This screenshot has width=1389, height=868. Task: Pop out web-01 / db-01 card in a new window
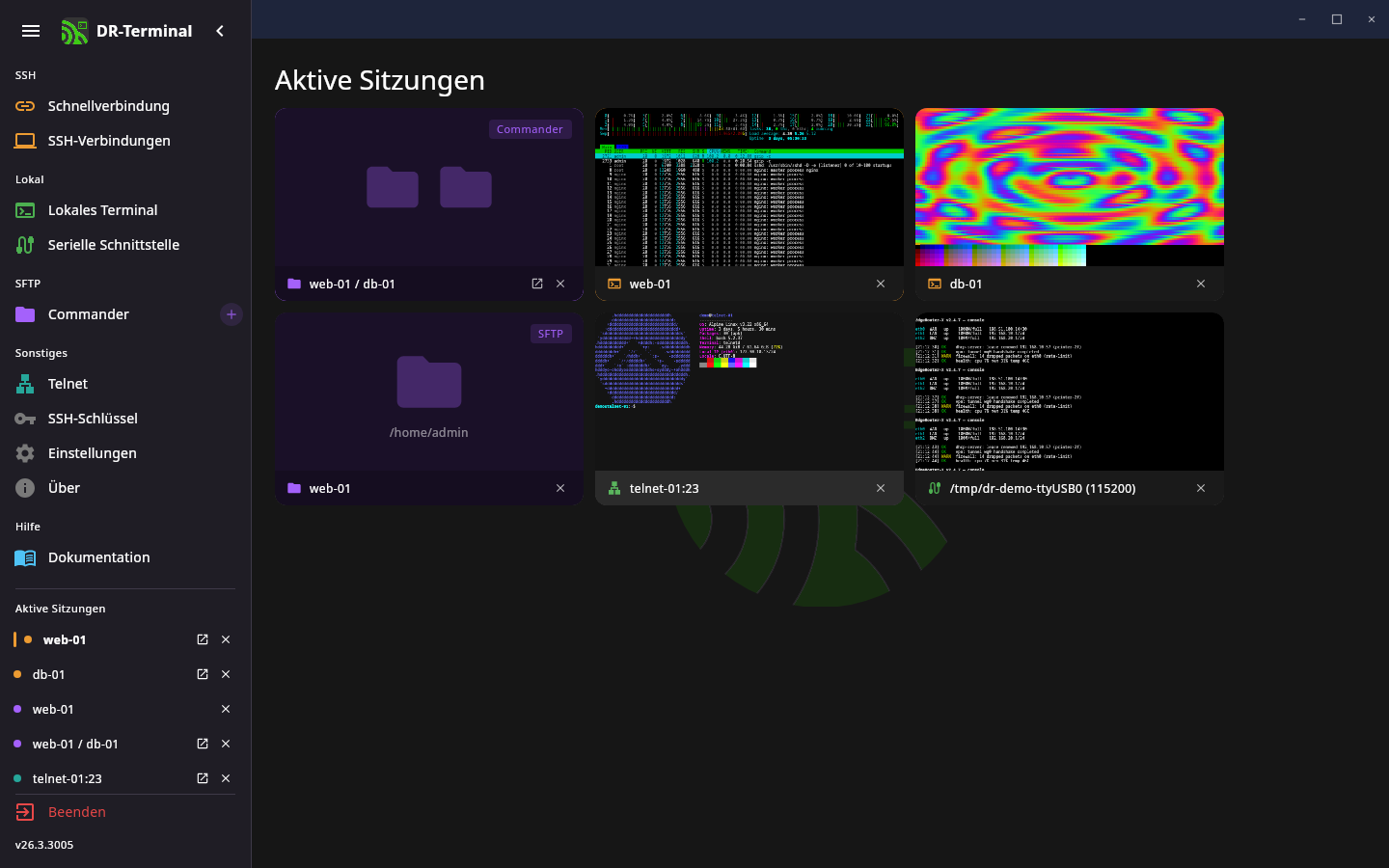(537, 284)
